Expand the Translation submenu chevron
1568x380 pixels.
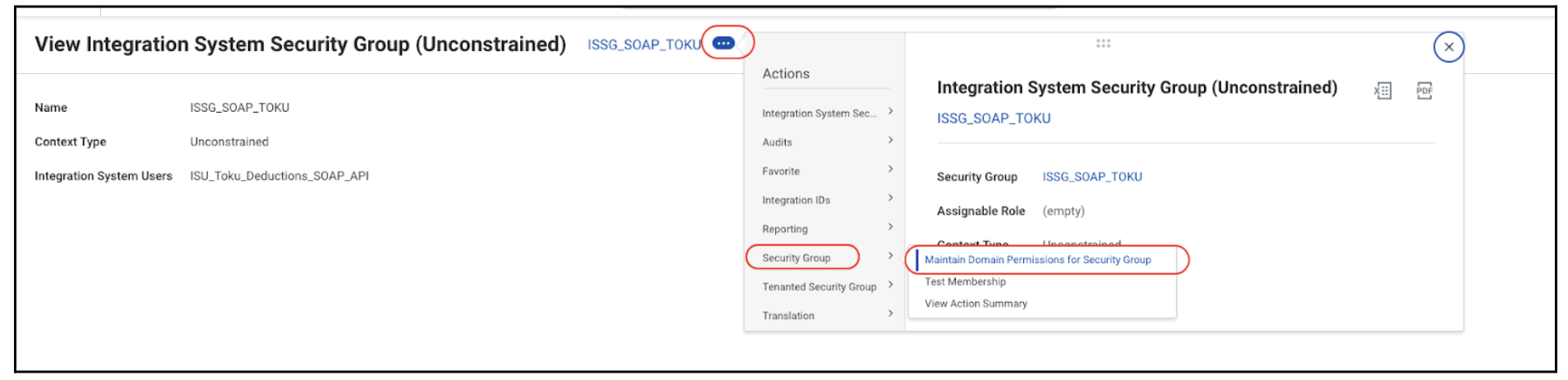click(890, 313)
